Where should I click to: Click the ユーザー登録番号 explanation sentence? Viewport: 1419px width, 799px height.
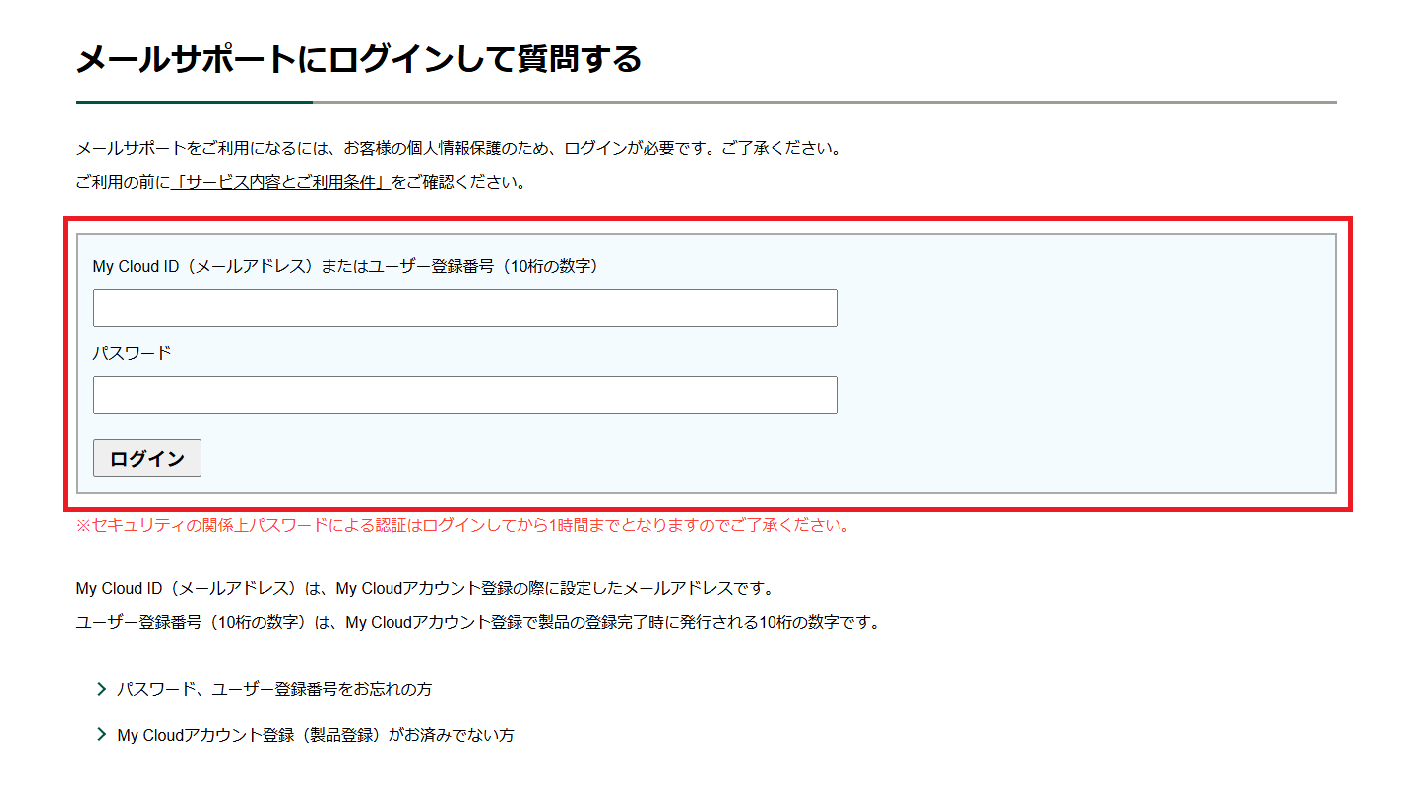click(x=478, y=622)
